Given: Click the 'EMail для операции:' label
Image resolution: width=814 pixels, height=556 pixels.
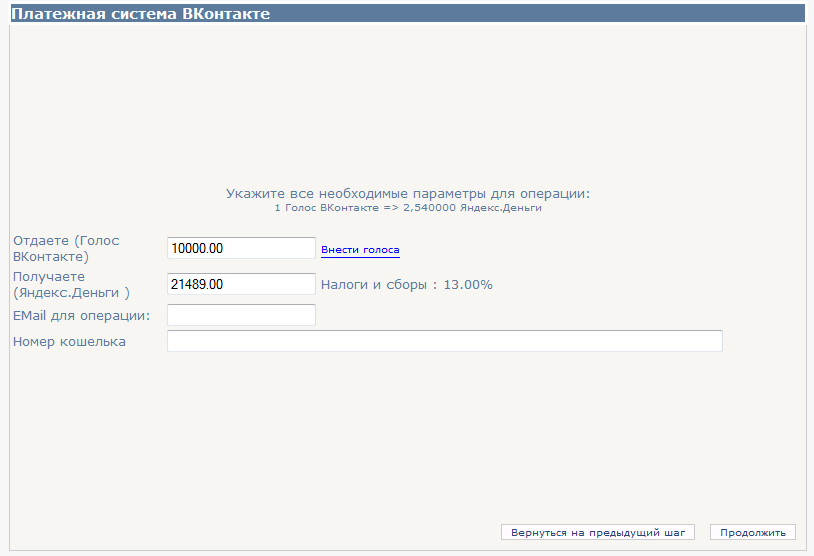Looking at the screenshot, I should click(x=82, y=316).
